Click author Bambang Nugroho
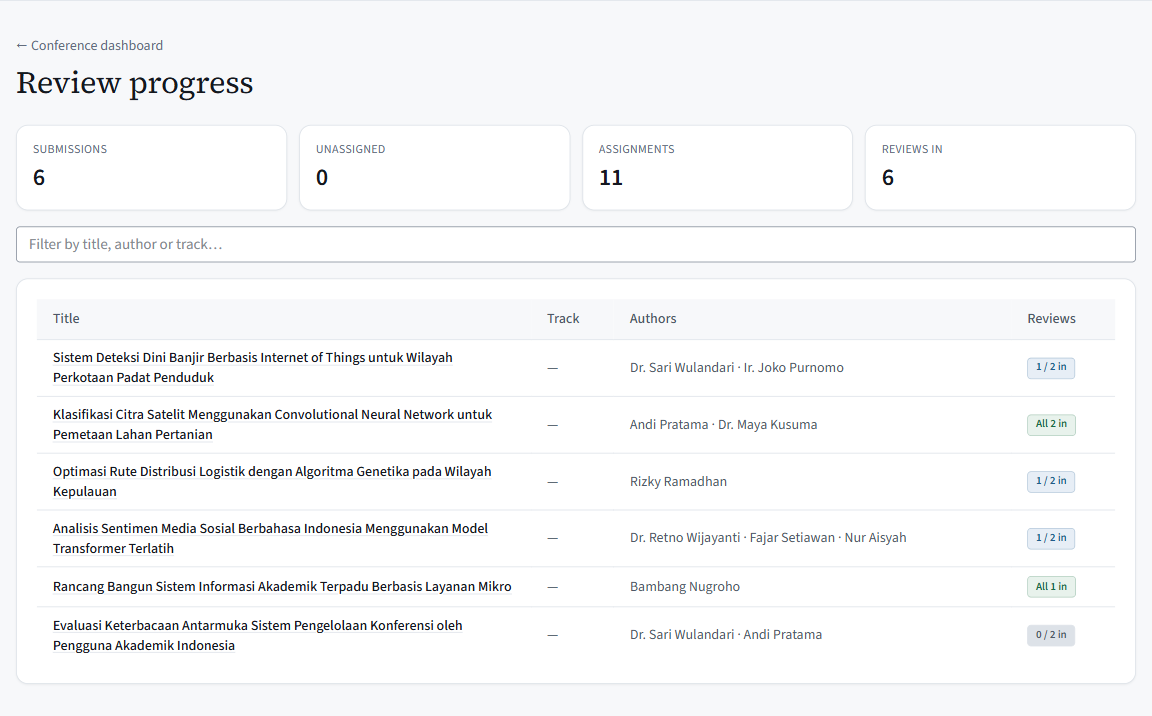The width and height of the screenshot is (1152, 716). tap(685, 587)
